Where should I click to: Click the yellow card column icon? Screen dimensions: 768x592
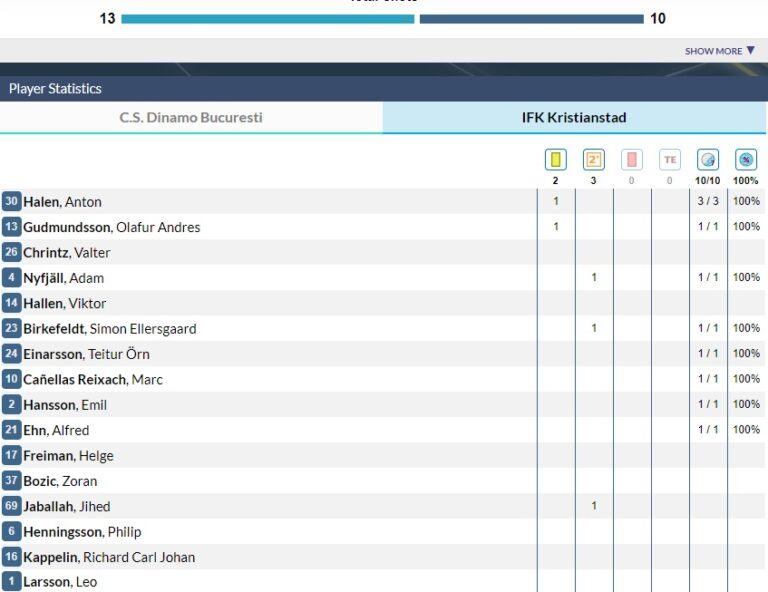click(555, 160)
